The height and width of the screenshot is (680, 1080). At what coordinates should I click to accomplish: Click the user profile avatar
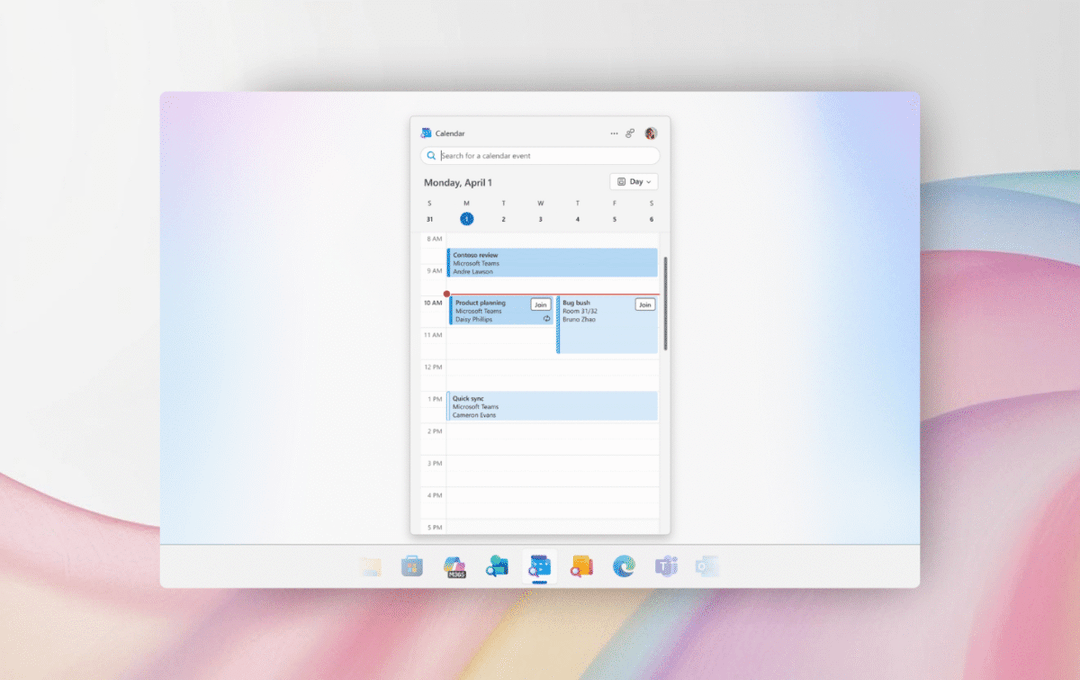click(x=650, y=133)
